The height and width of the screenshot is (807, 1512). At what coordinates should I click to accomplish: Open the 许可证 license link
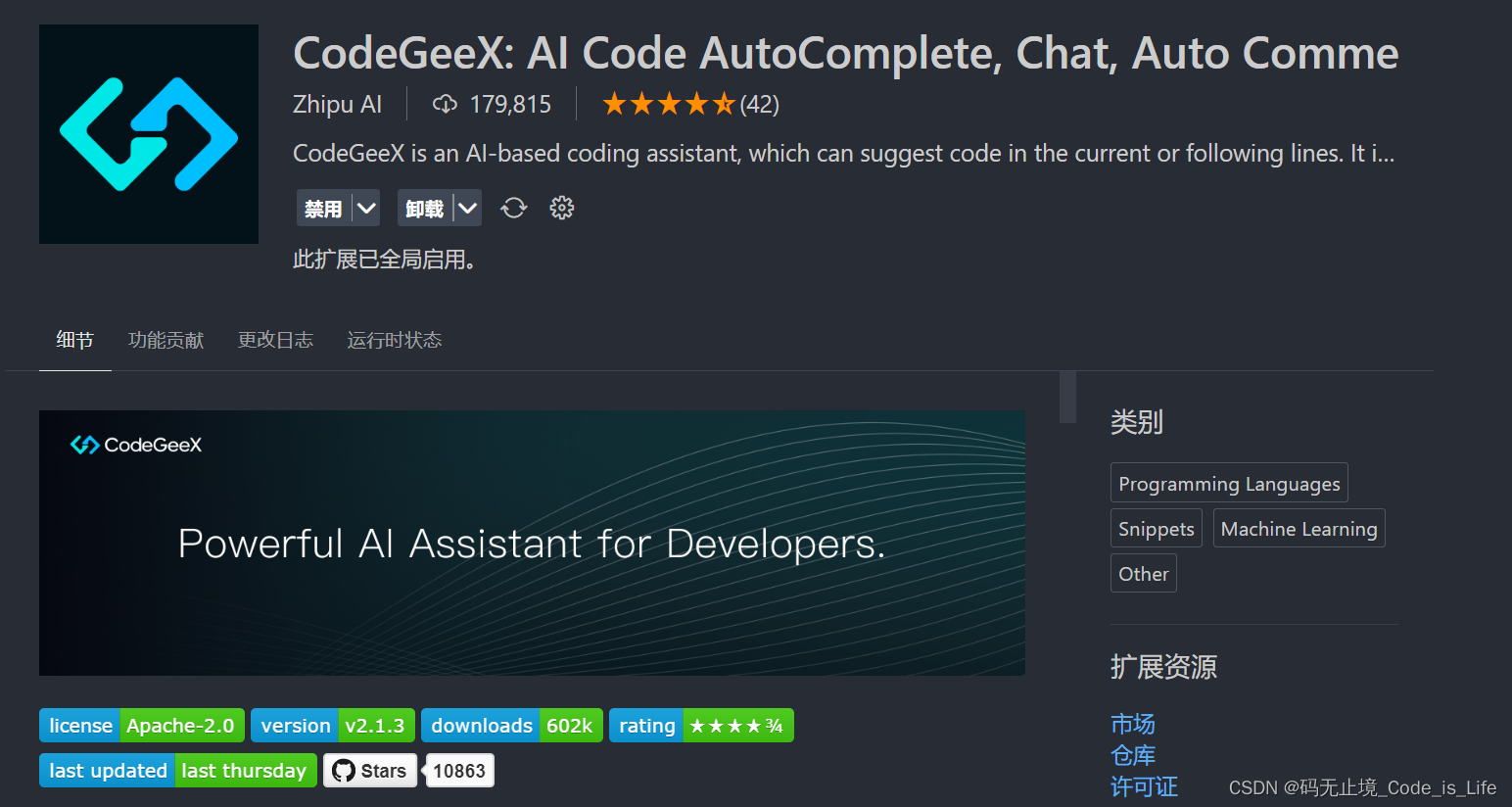[x=1144, y=786]
